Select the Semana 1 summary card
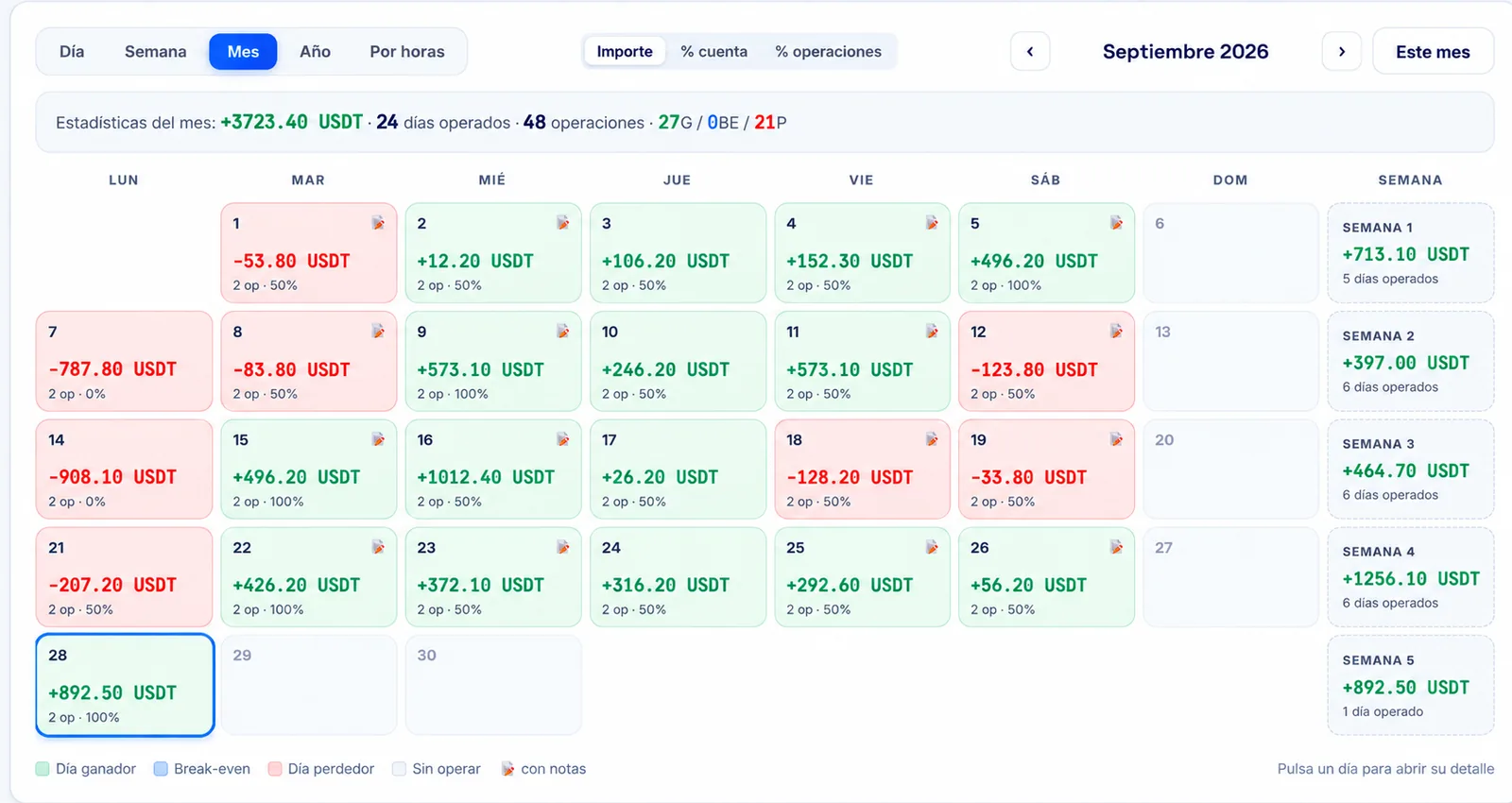 point(1411,252)
